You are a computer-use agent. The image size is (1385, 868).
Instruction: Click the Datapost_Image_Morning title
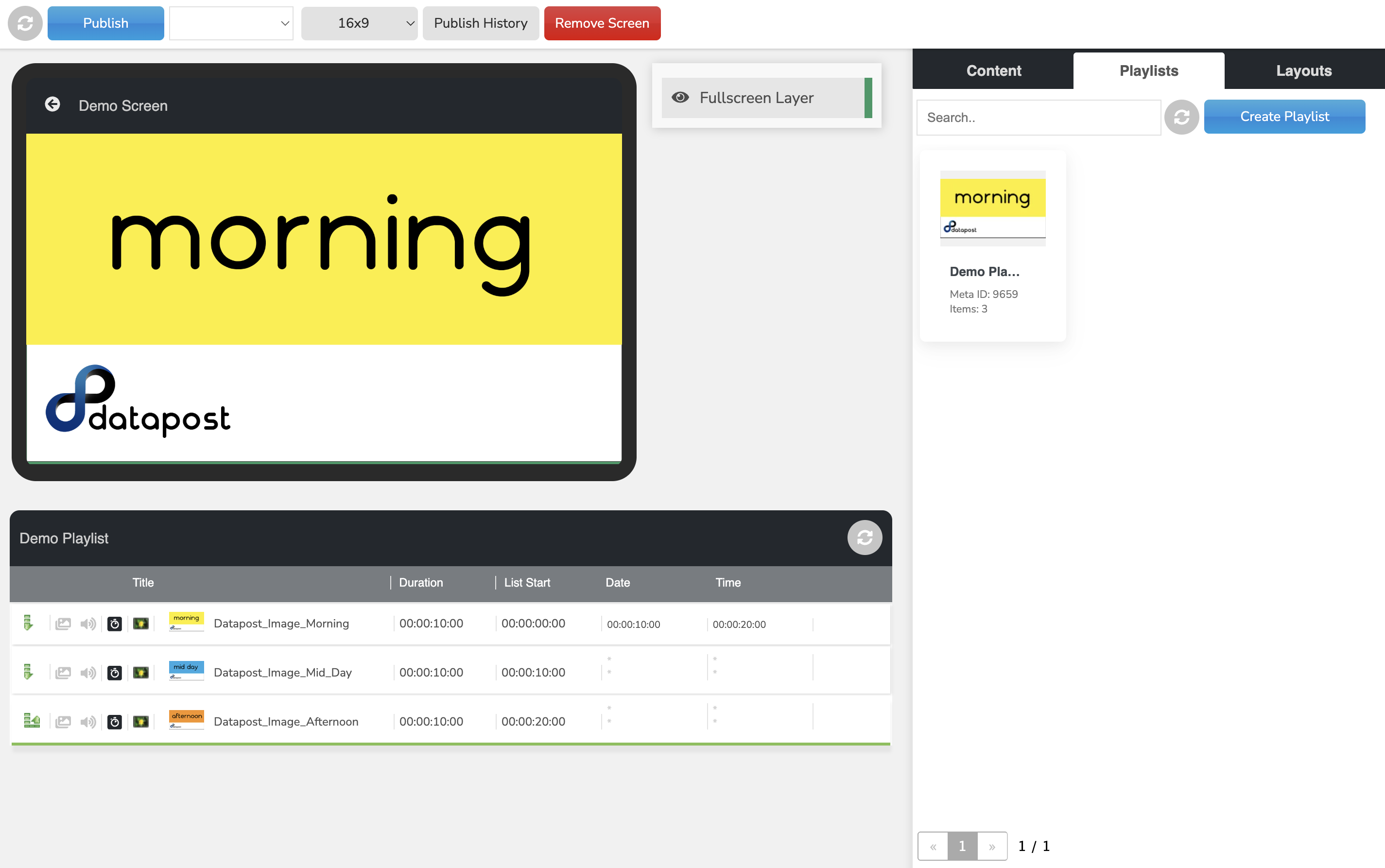(x=281, y=624)
